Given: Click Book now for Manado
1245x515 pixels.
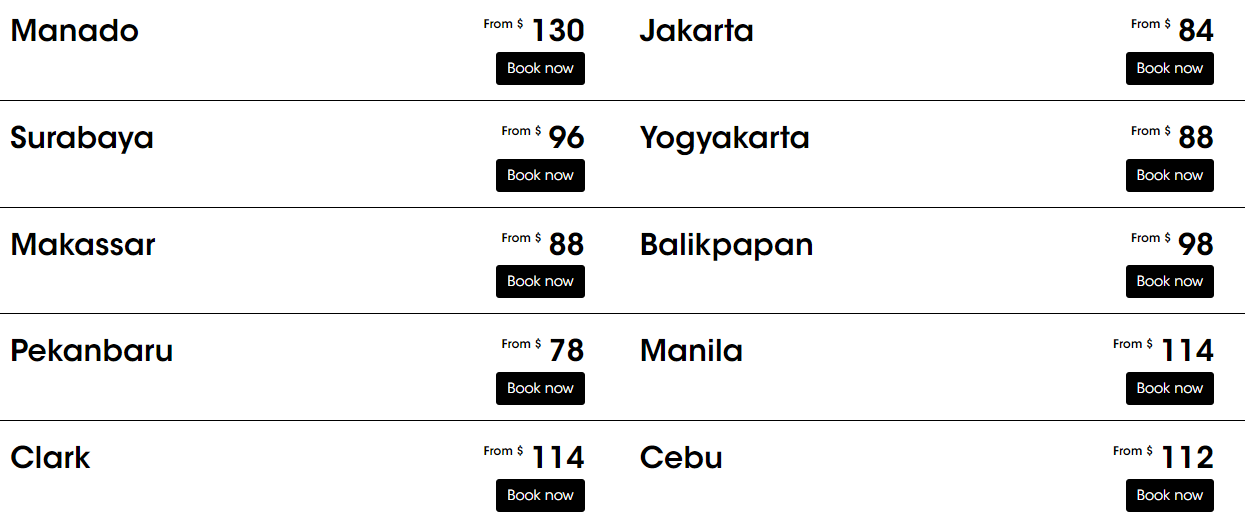Looking at the screenshot, I should pos(540,69).
